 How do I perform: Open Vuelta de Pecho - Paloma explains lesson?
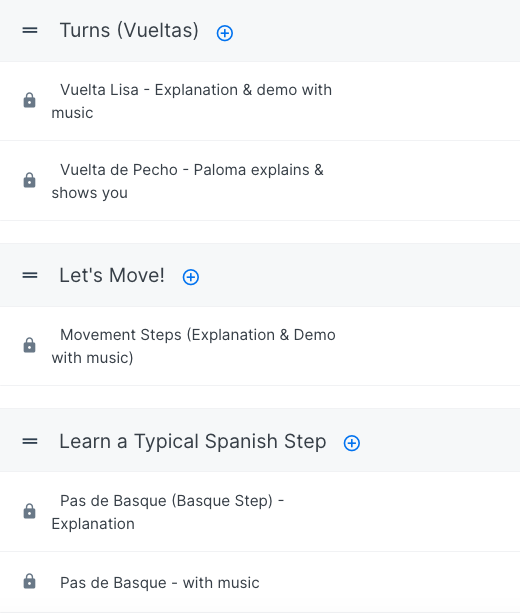click(188, 181)
